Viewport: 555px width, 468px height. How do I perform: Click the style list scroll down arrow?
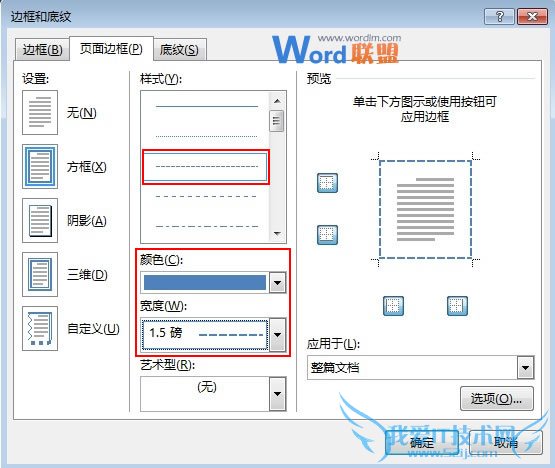(x=277, y=234)
